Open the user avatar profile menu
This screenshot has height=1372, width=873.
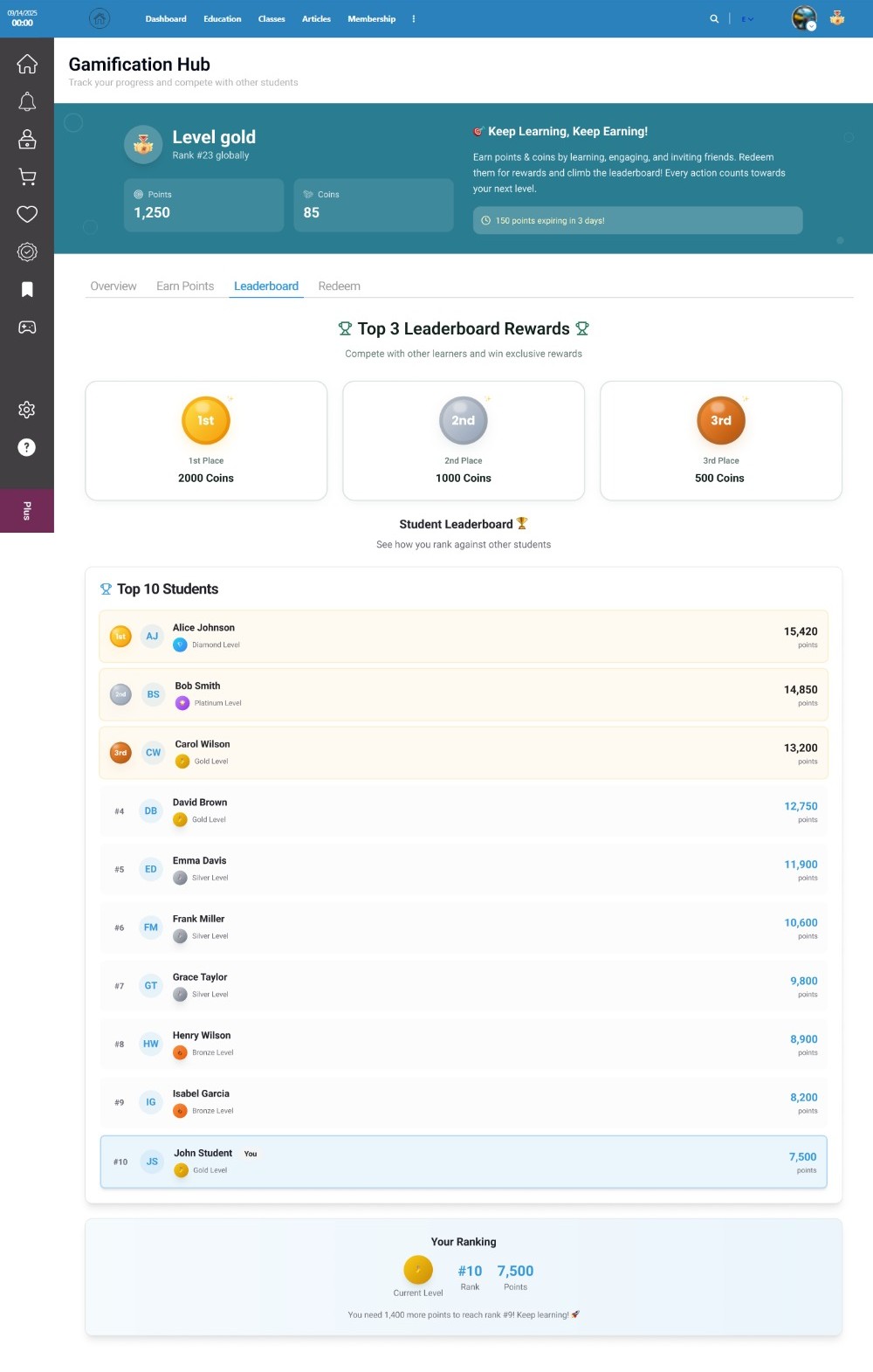(803, 18)
